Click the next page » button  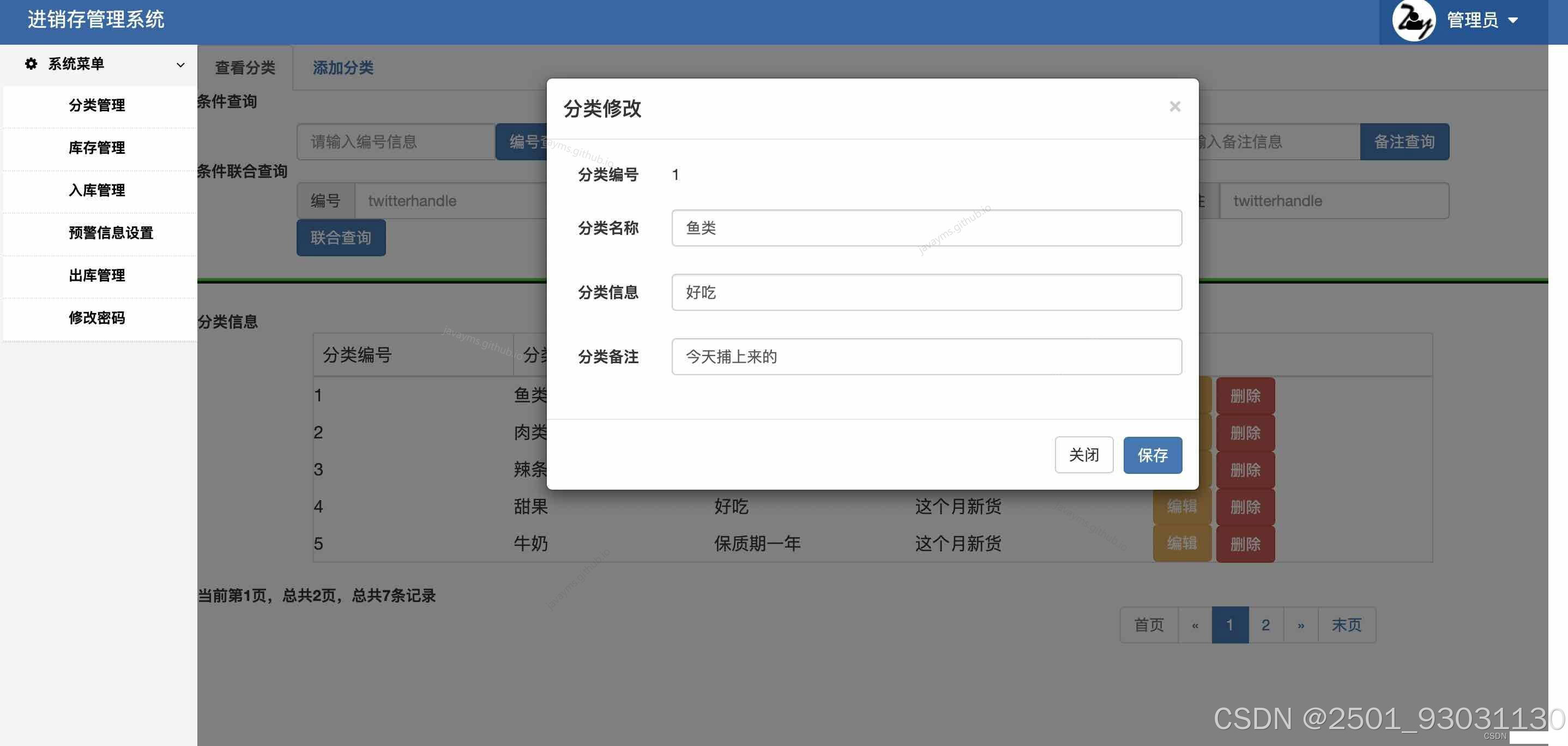pyautogui.click(x=1301, y=625)
